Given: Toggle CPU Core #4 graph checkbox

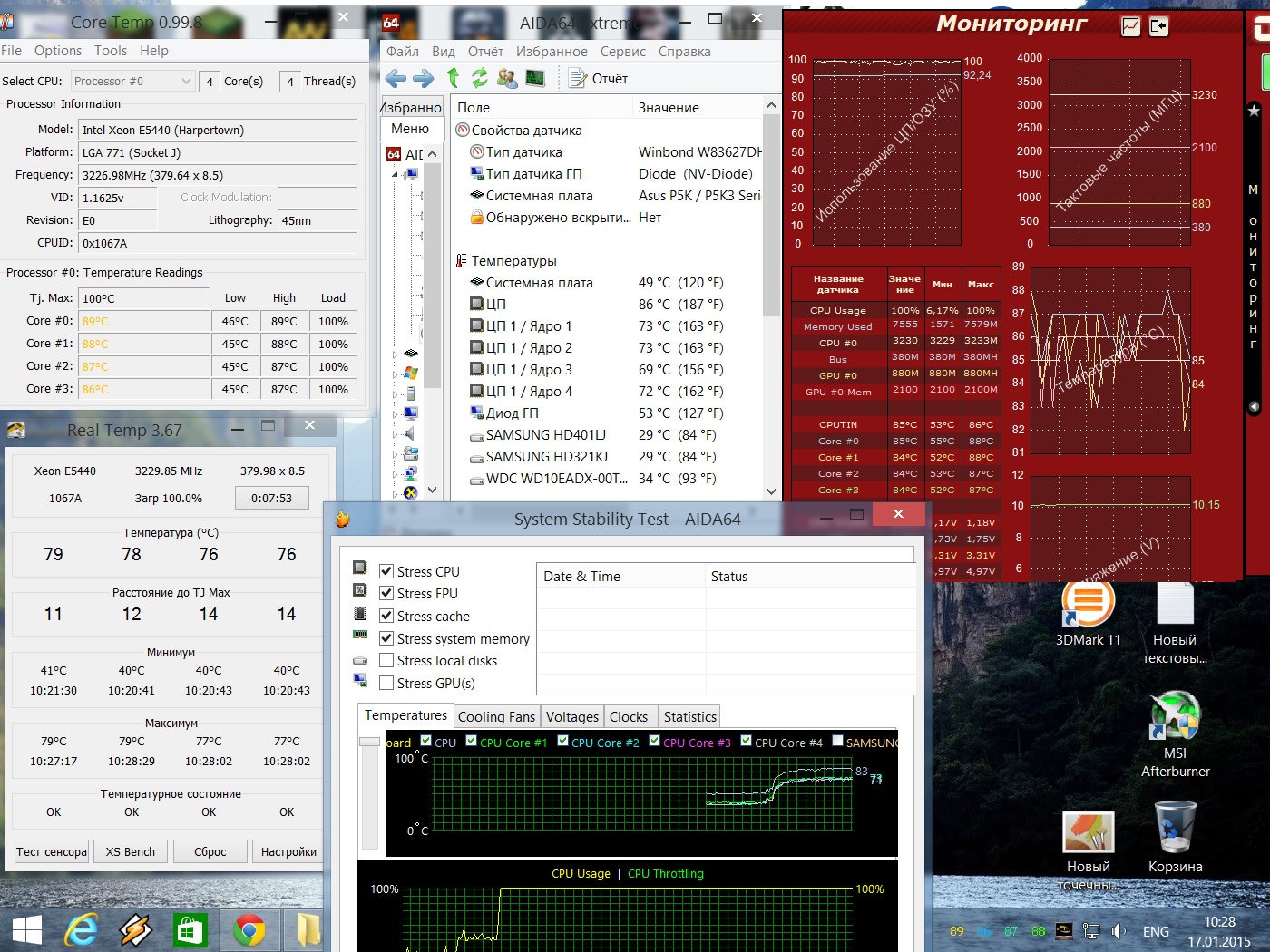Looking at the screenshot, I should (x=747, y=741).
